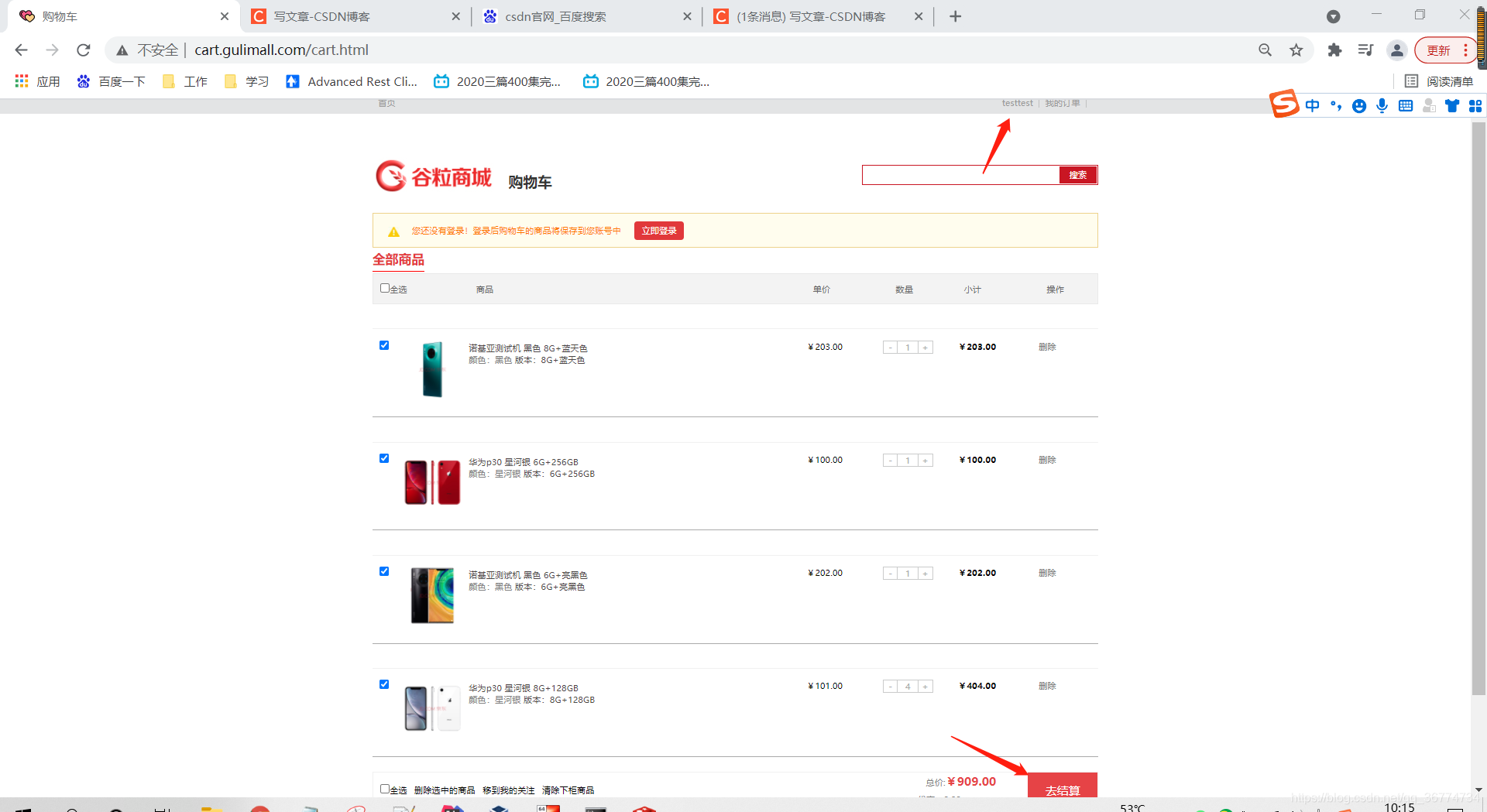Increase quantity of 华为p30 8G+128GB
Viewport: 1487px width, 812px height.
pyautogui.click(x=926, y=687)
